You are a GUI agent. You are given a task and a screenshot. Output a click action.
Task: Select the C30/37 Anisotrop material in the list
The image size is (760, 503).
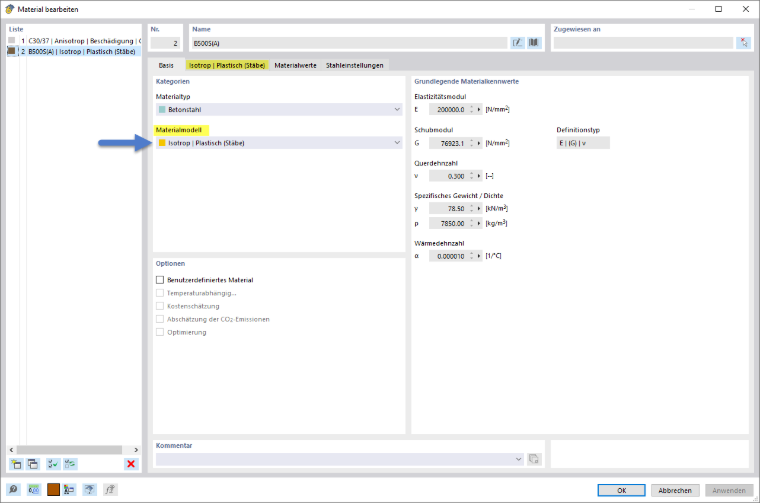74,41
